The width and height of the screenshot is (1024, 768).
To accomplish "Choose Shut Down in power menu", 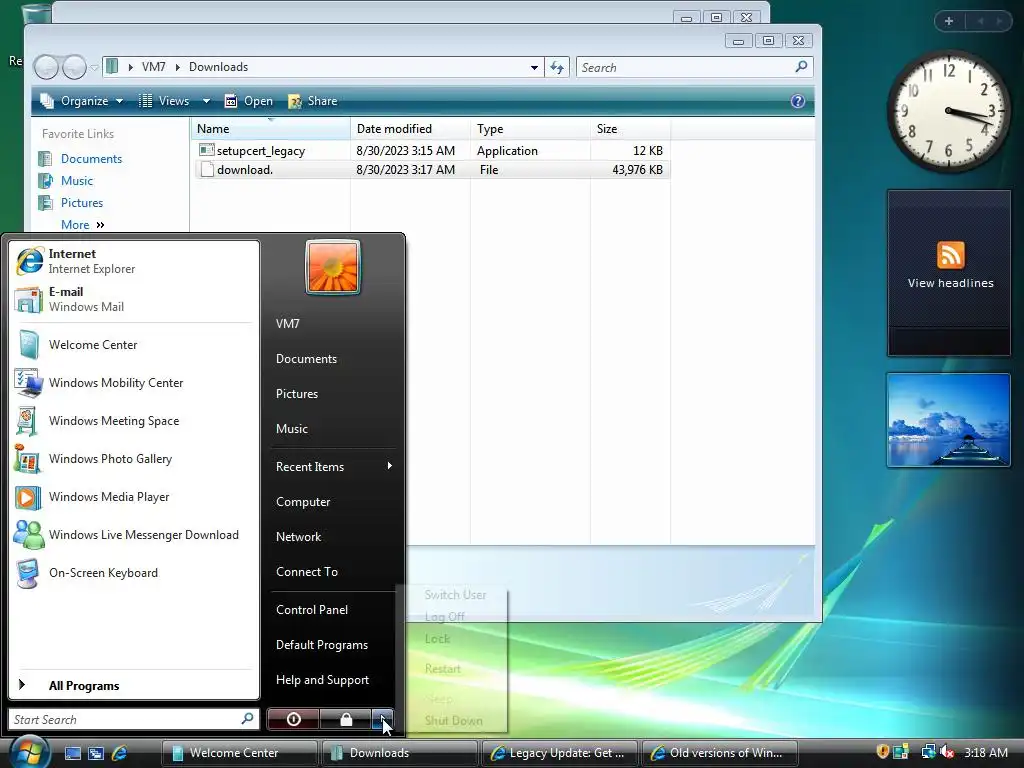I will 455,720.
